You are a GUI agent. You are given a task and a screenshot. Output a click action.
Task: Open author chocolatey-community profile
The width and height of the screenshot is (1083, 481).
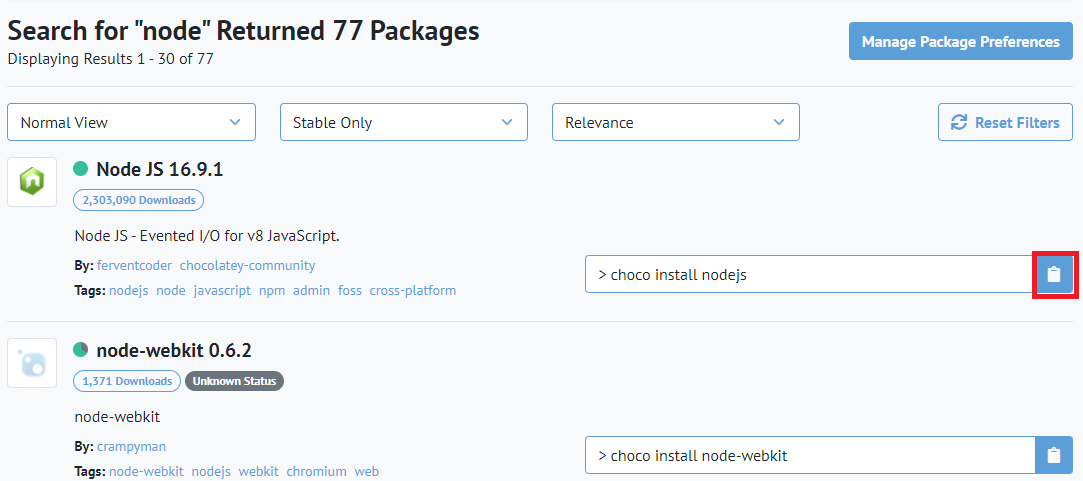(247, 265)
